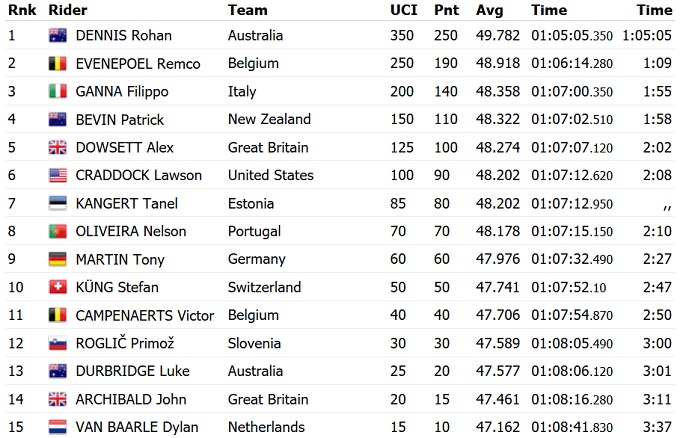Sort table by the Pnt column header

point(446,10)
